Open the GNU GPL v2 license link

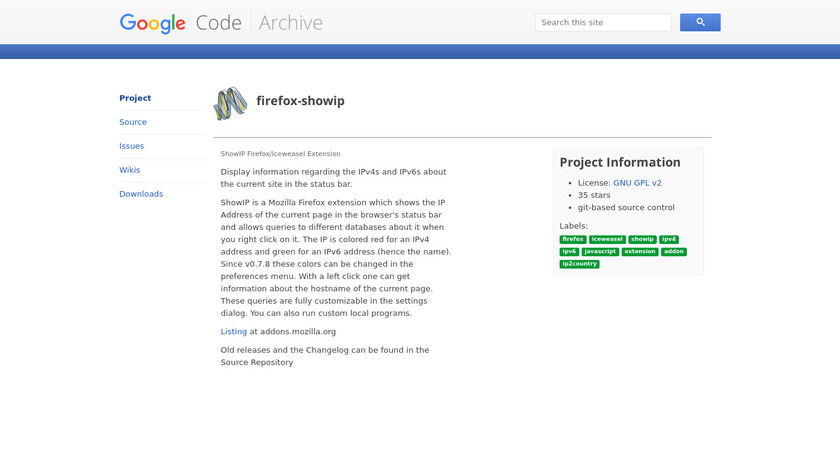pyautogui.click(x=637, y=183)
